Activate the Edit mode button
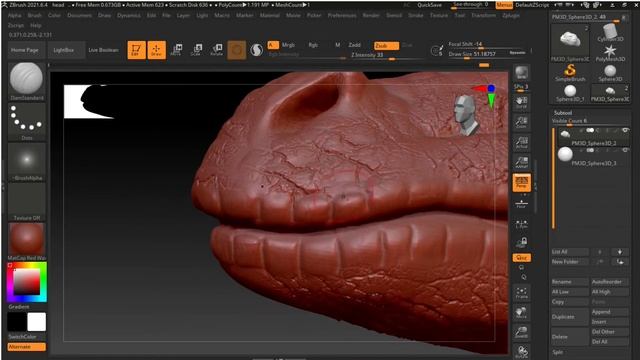The height and width of the screenshot is (360, 640). (x=136, y=50)
